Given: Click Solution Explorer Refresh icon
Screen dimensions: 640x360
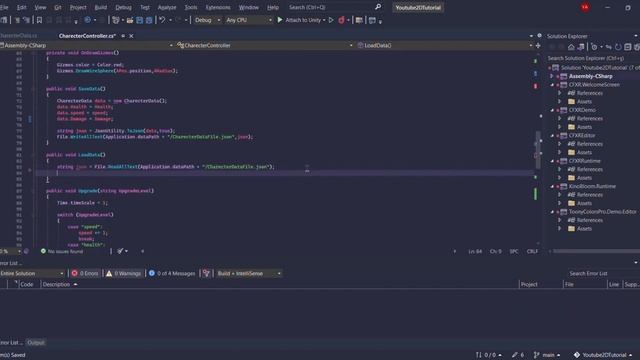Looking at the screenshot, I should coord(618,47).
